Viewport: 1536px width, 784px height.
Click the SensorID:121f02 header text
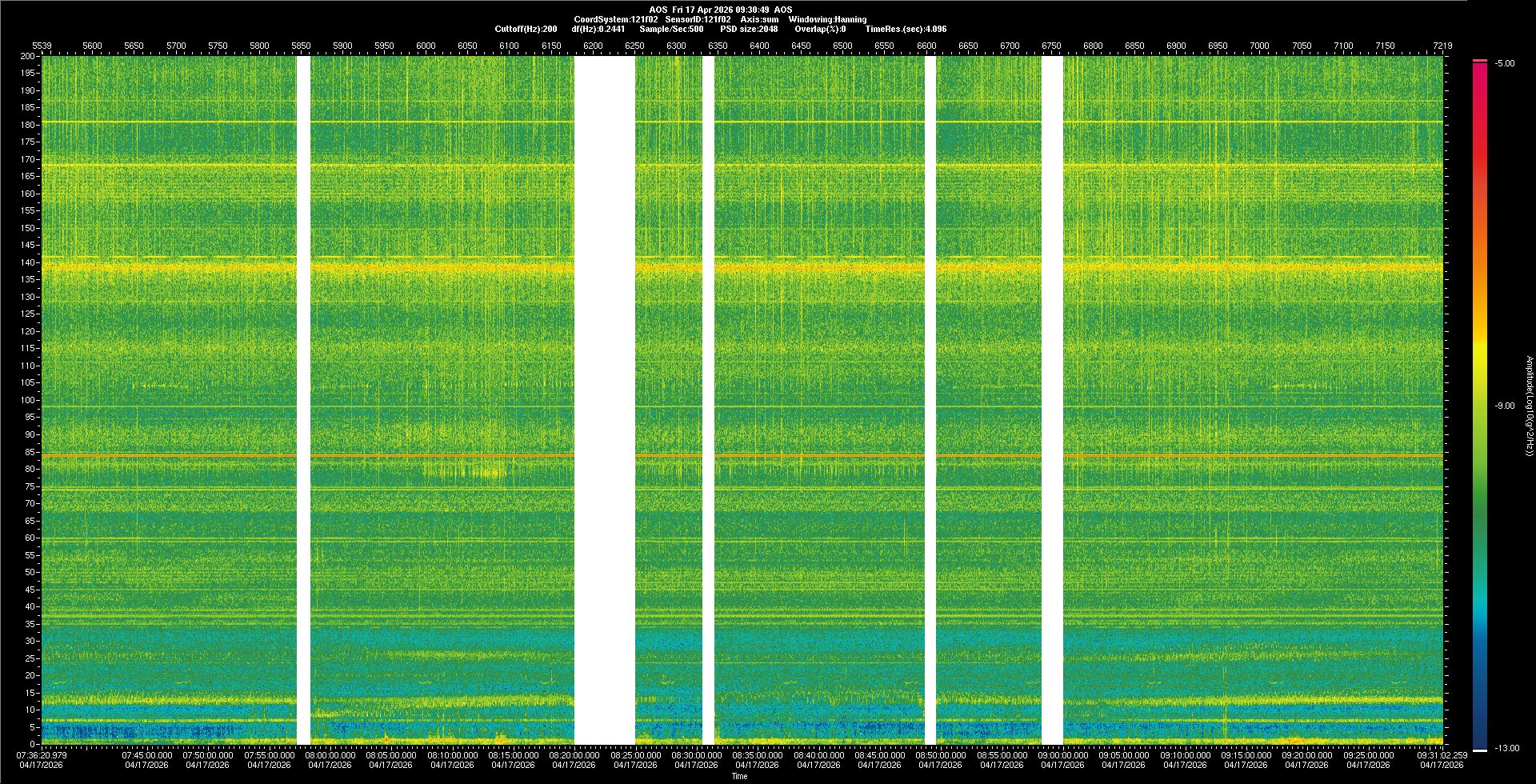pos(698,19)
